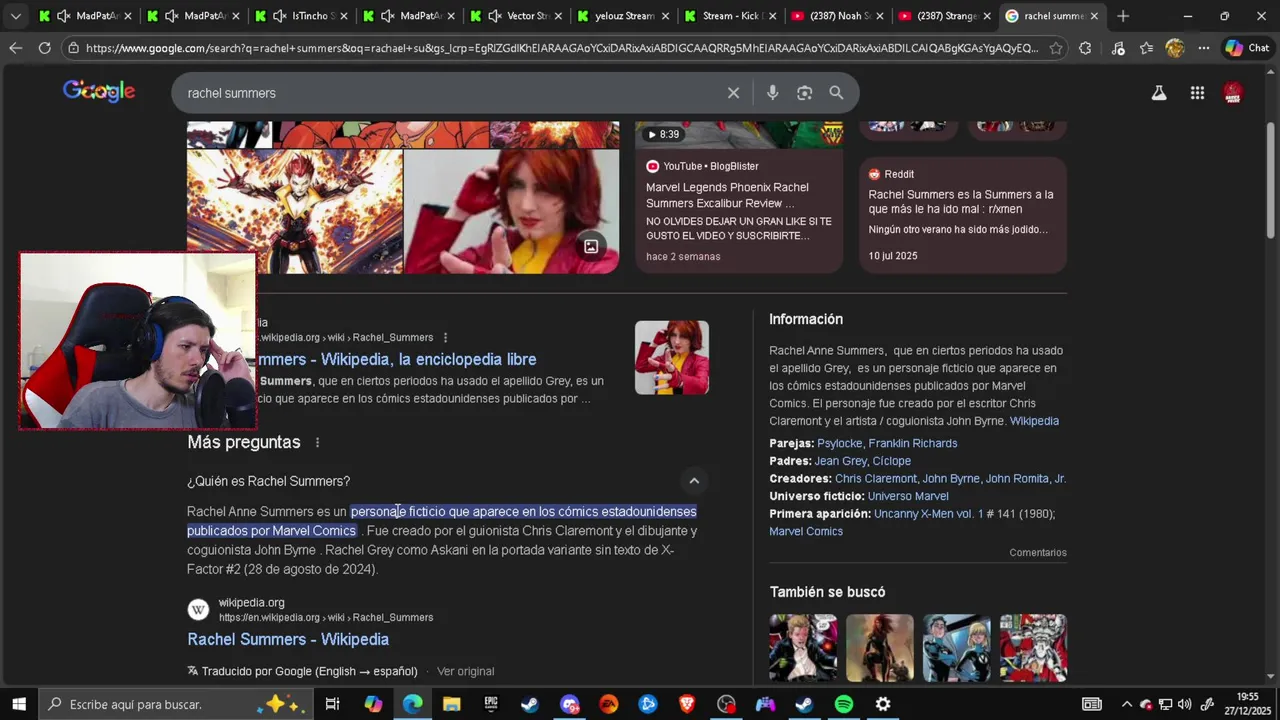Image resolution: width=1280 pixels, height=720 pixels.
Task: Open the Wikipedia, la enciclopedia libre result
Action: [397, 359]
